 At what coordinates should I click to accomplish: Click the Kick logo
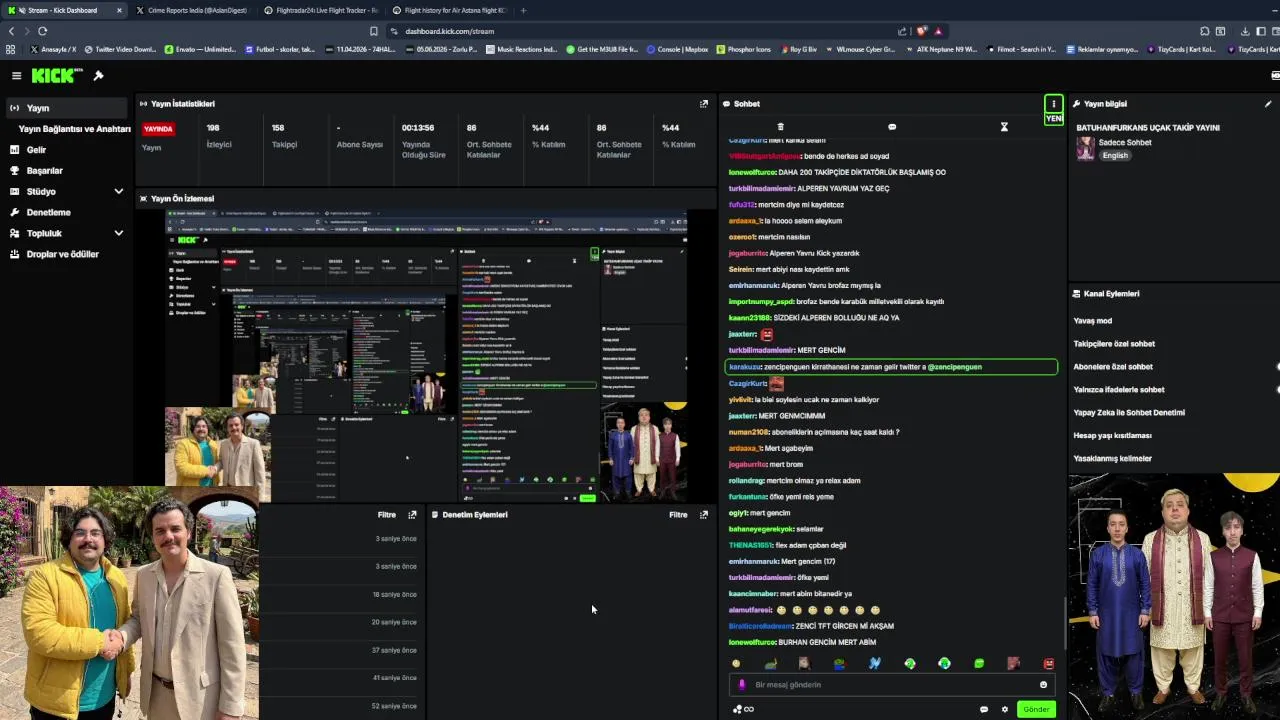click(57, 76)
